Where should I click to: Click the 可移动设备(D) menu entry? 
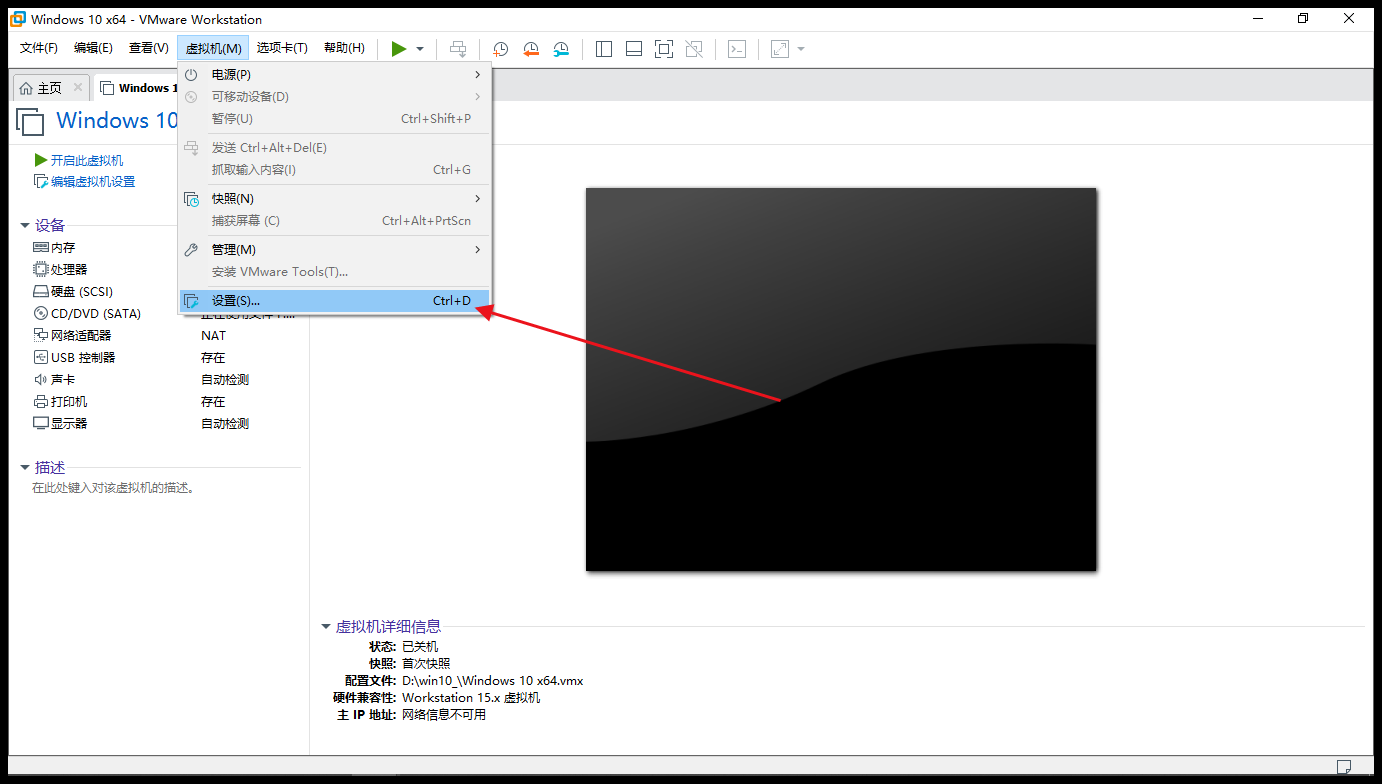click(335, 97)
